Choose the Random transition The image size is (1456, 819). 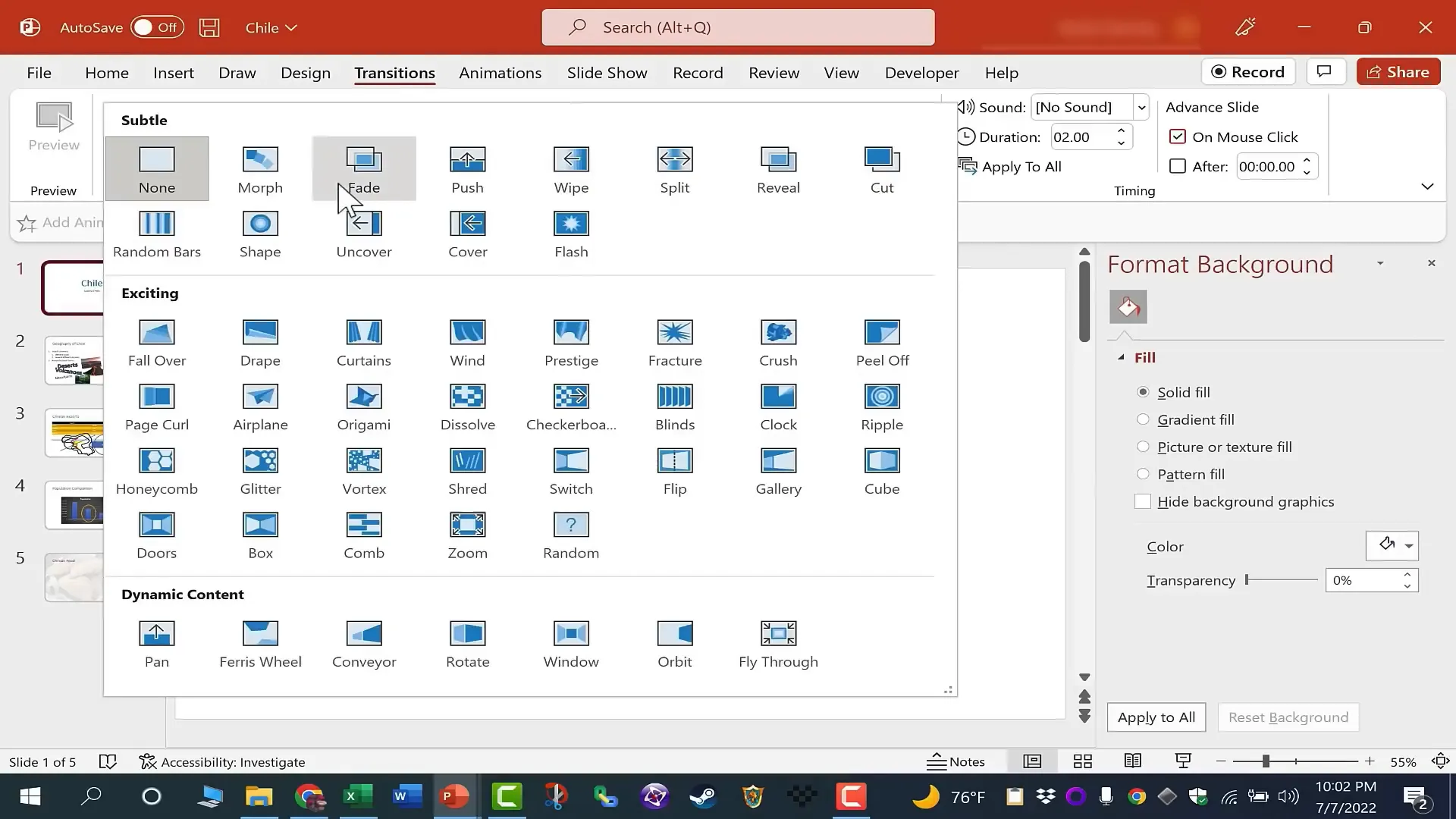[x=571, y=536]
